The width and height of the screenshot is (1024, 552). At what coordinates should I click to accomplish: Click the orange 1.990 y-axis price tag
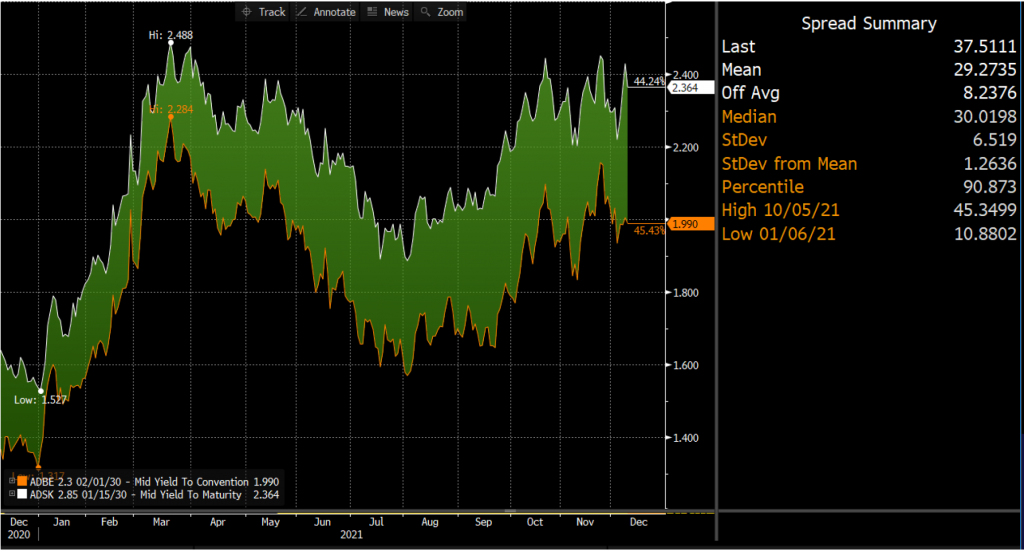(684, 222)
